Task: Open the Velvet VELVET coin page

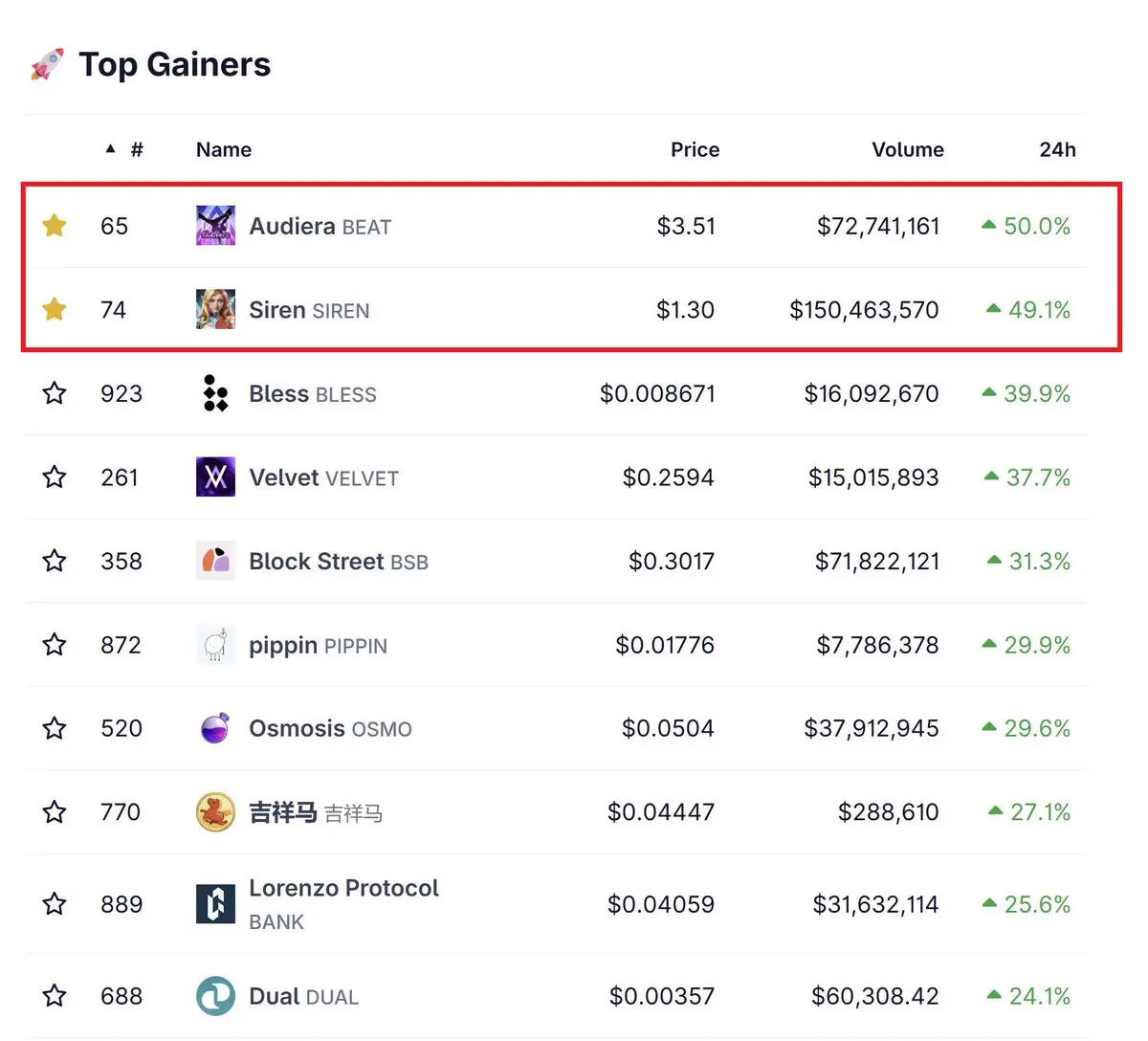Action: point(323,477)
